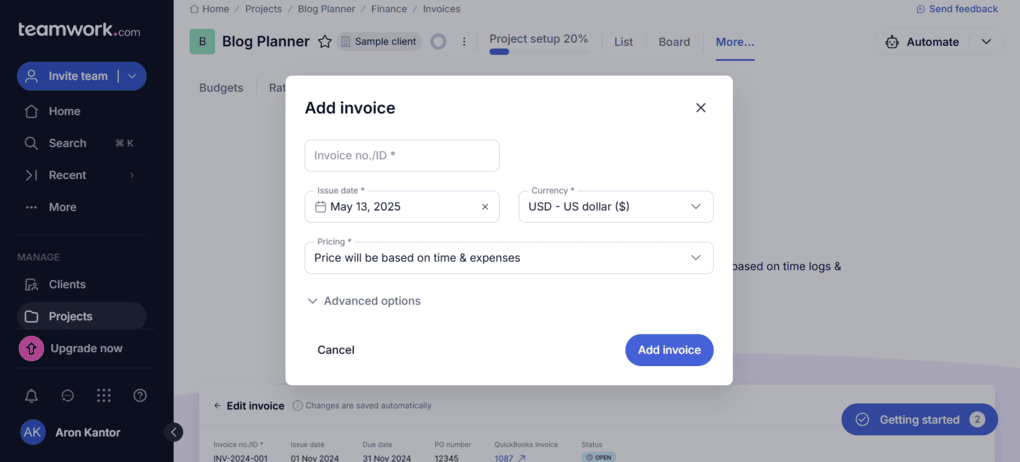Switch to the List tab

tap(623, 42)
